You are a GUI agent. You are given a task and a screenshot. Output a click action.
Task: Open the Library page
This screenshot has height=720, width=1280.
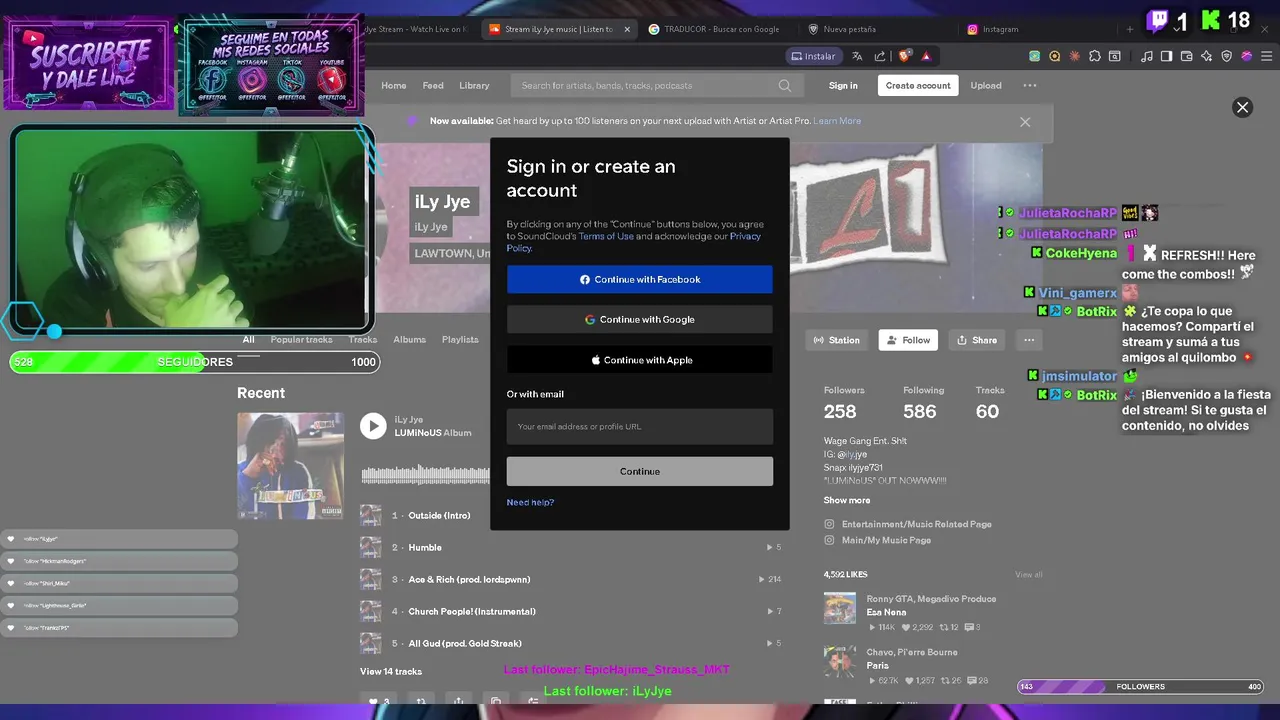(474, 86)
